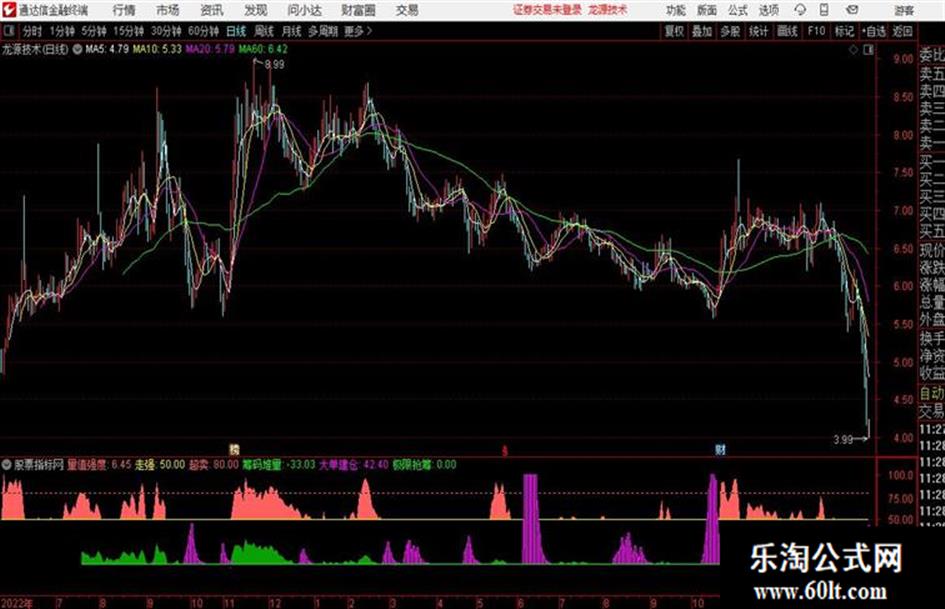The width and height of the screenshot is (945, 609).
Task: Click the 2022年 date axis label
Action: coord(17,603)
